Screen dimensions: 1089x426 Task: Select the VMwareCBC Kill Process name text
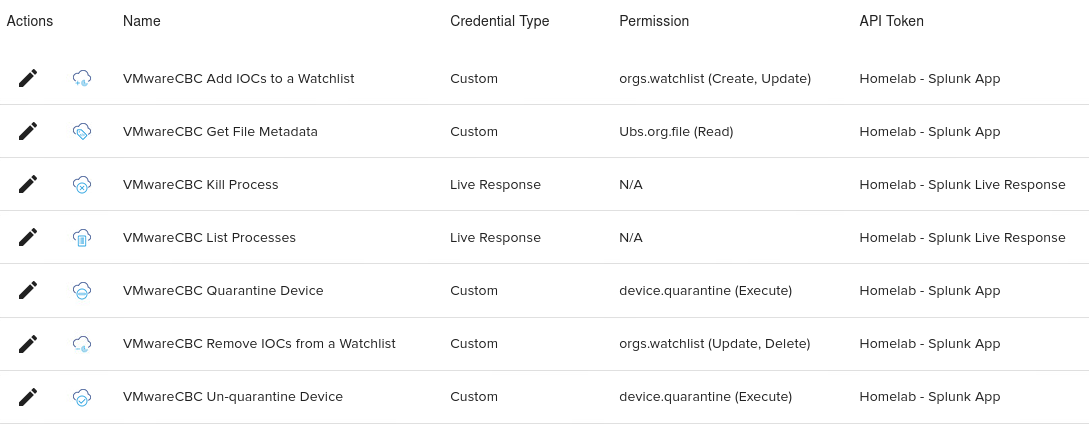tap(200, 184)
